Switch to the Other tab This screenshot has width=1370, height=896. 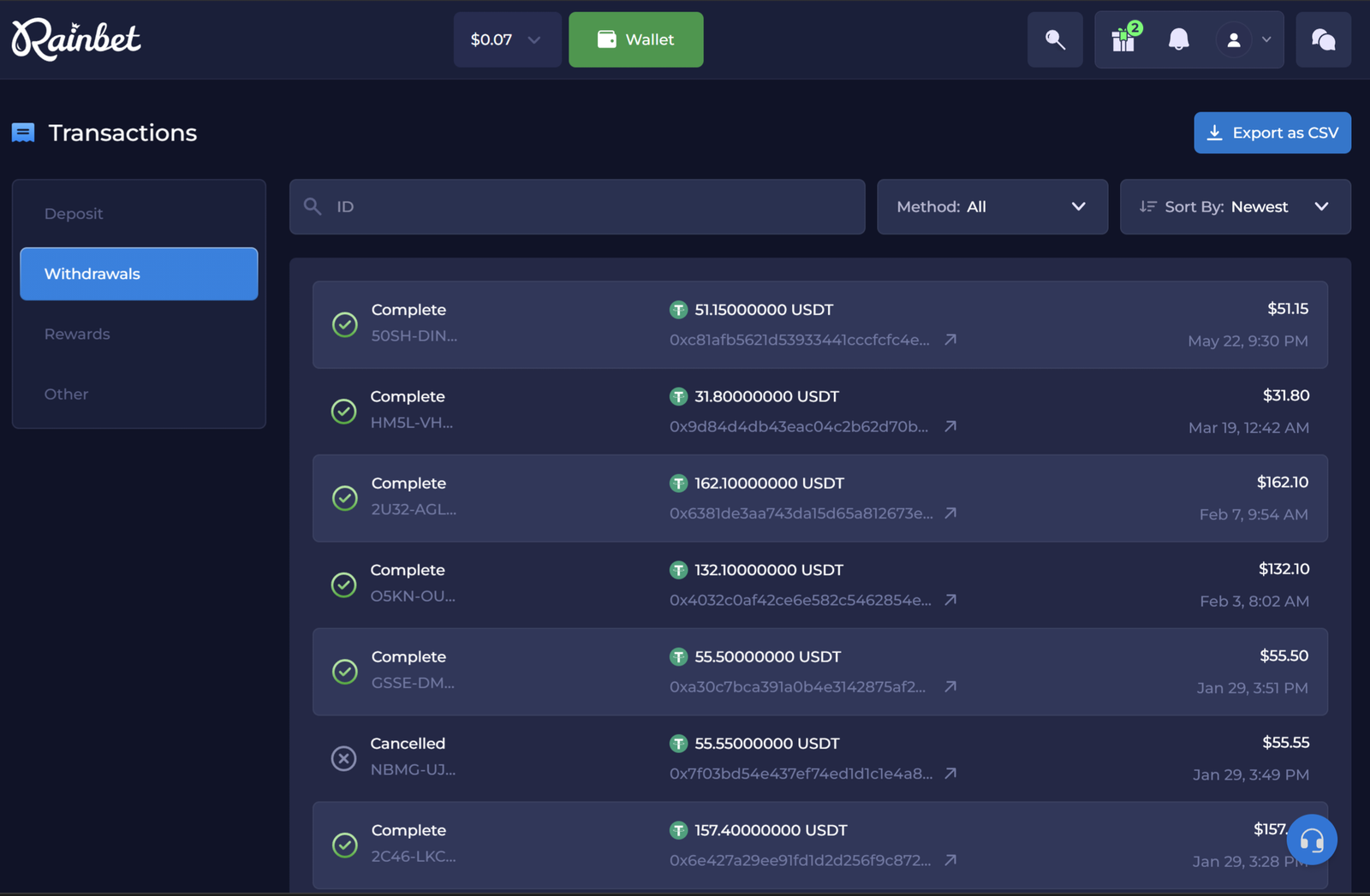coord(139,394)
